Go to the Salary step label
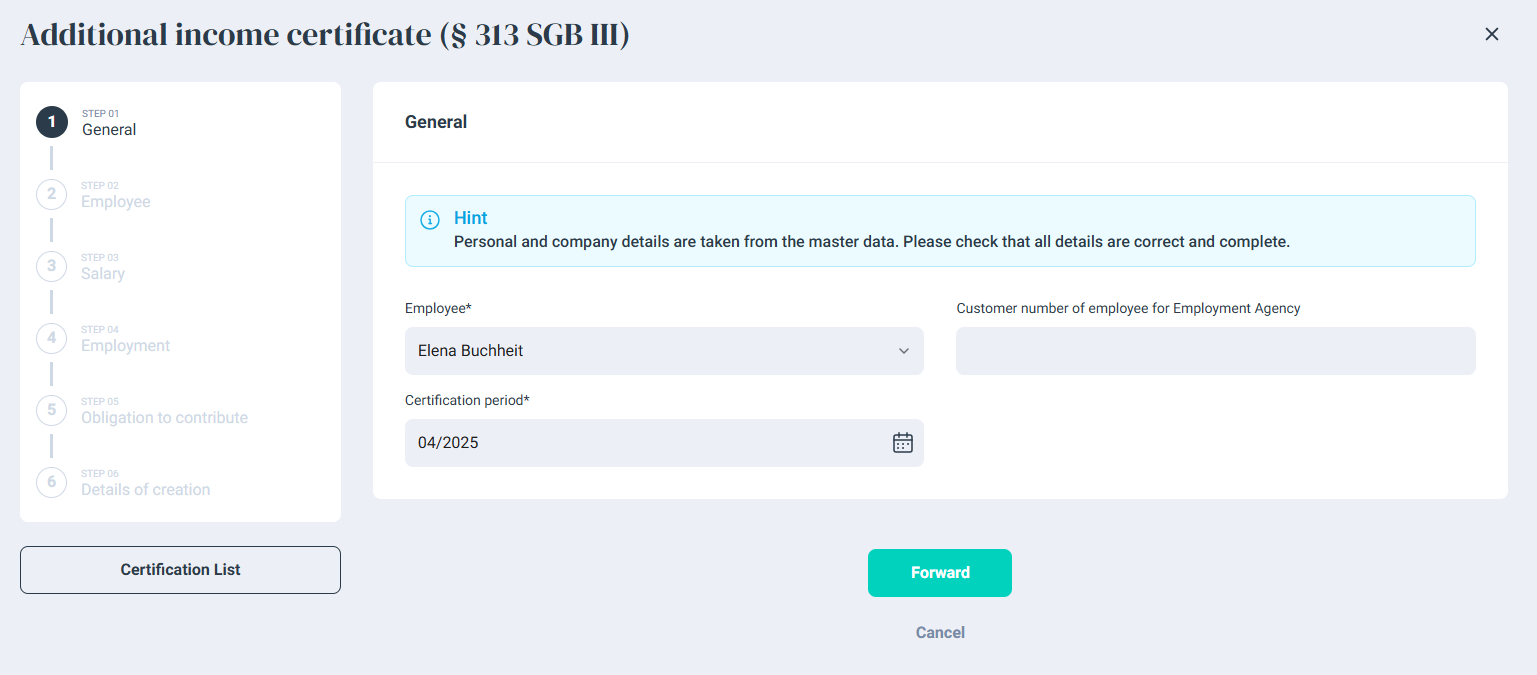 coord(103,274)
